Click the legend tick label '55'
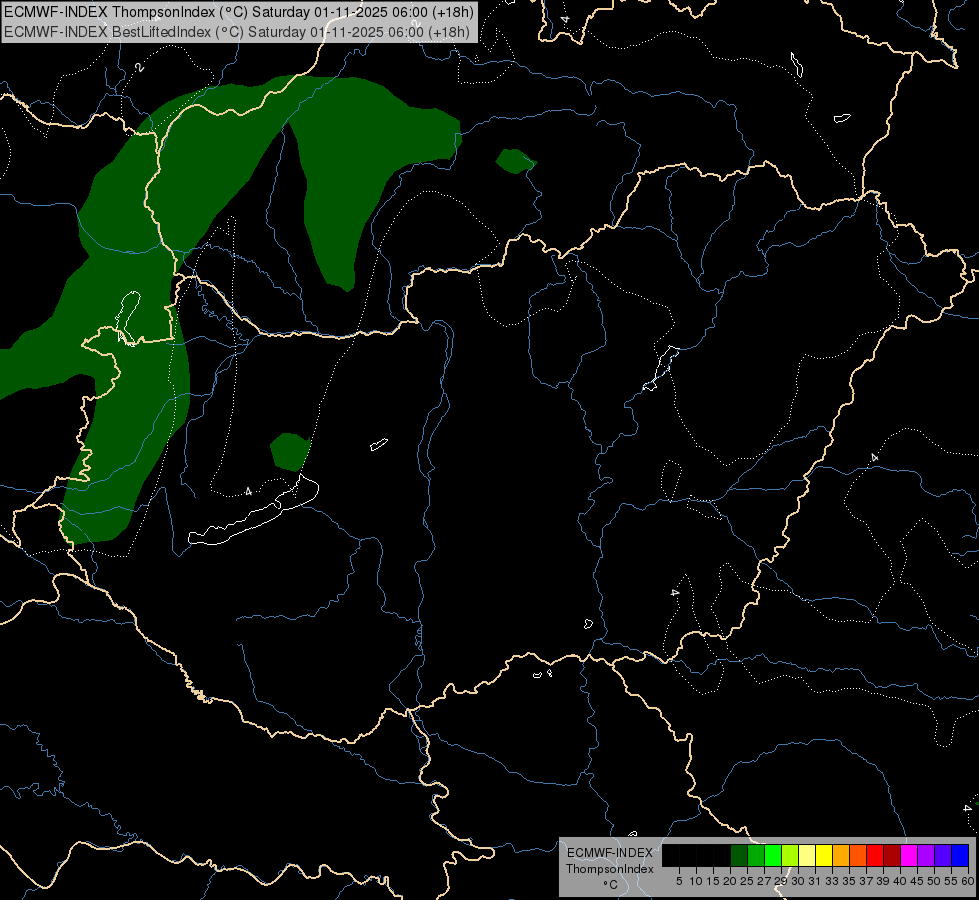 951,881
